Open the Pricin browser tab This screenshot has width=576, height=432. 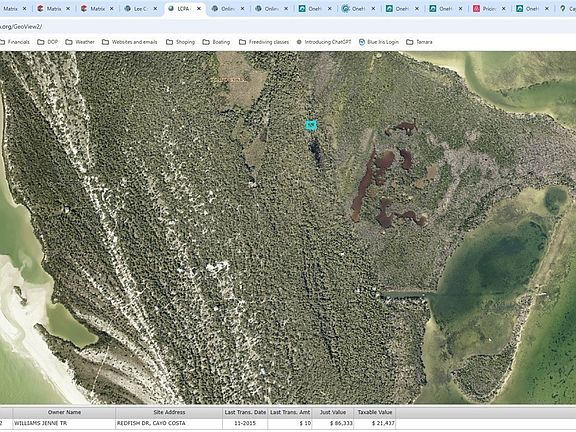[x=488, y=8]
